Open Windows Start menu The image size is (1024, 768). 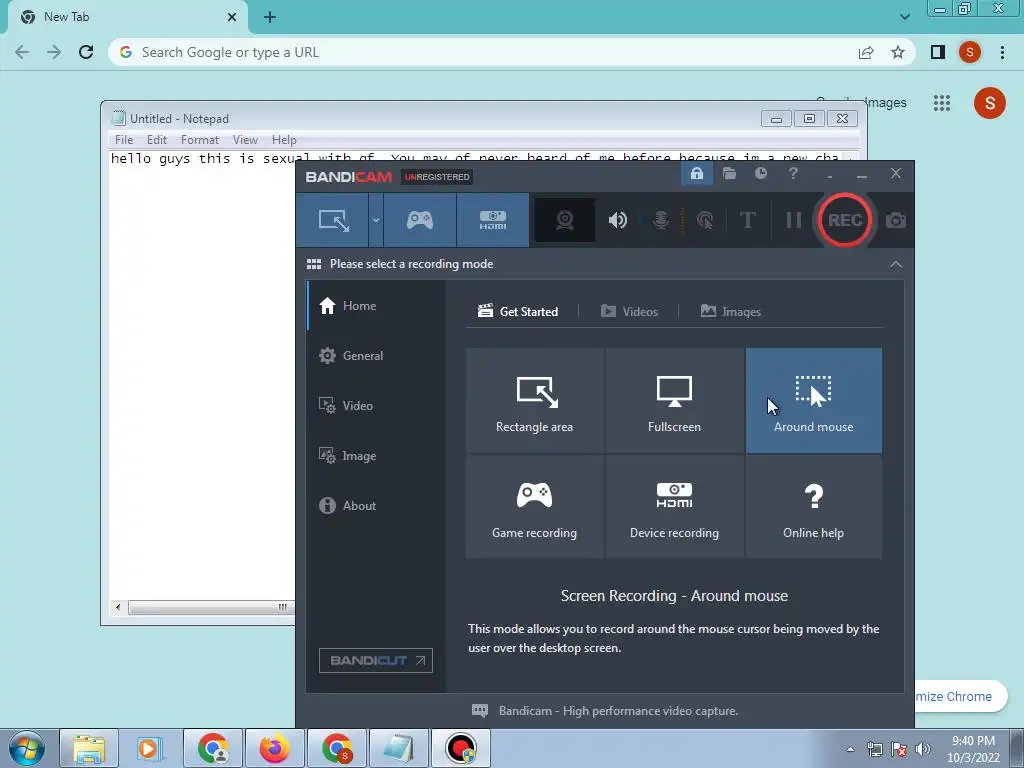26,748
